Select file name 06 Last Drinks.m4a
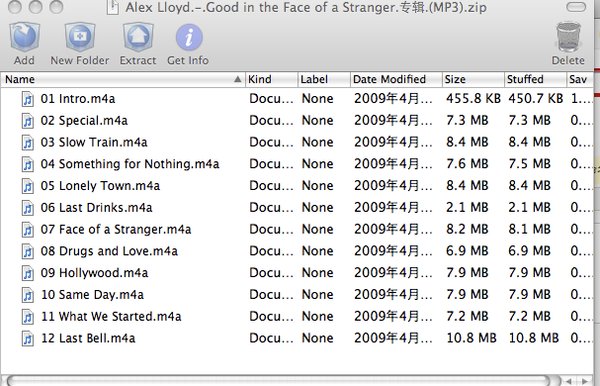Viewport: 600px width, 386px height. click(96, 208)
